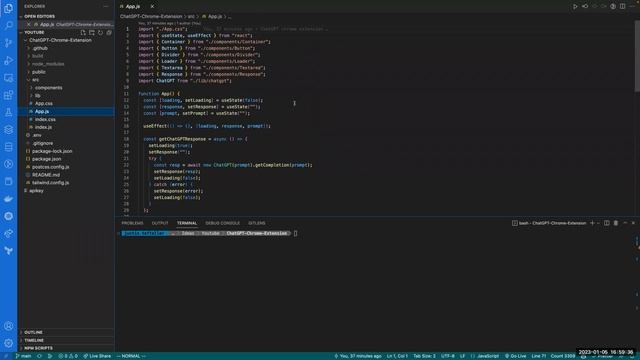Image resolution: width=640 pixels, height=360 pixels.
Task: Close the App.js editor tab
Action: [152, 7]
